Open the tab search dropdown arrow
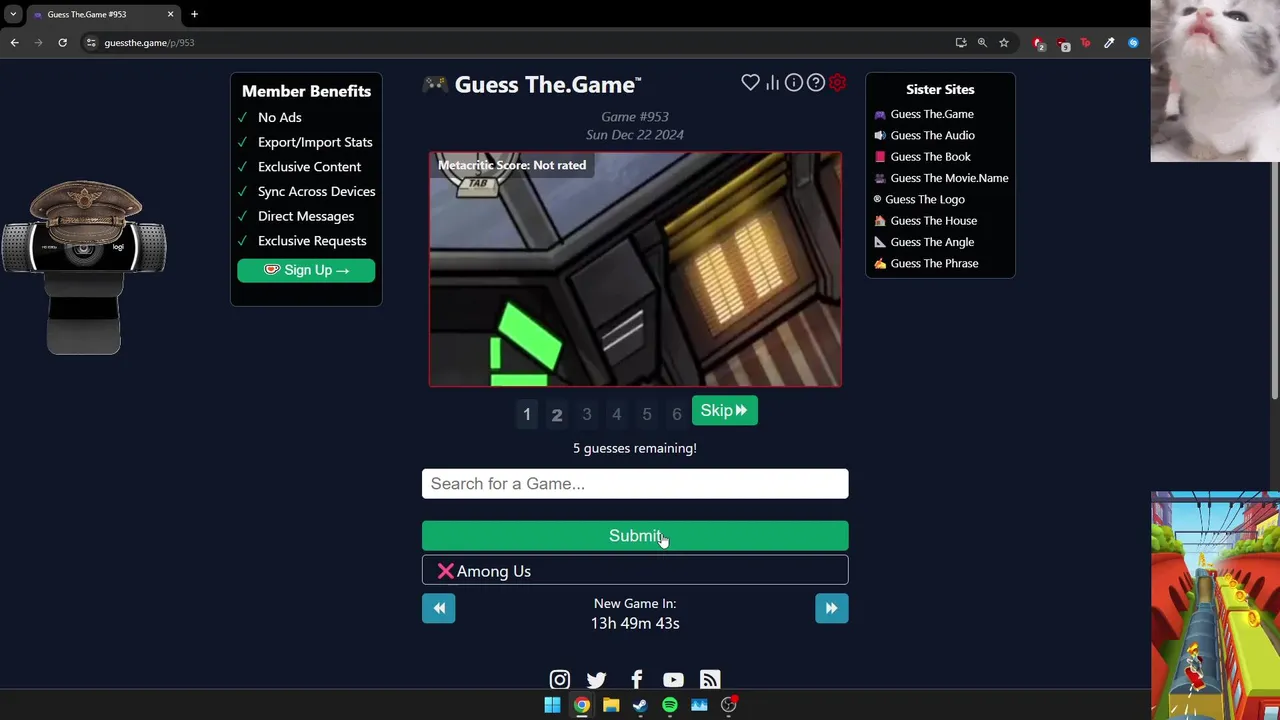 [13, 14]
